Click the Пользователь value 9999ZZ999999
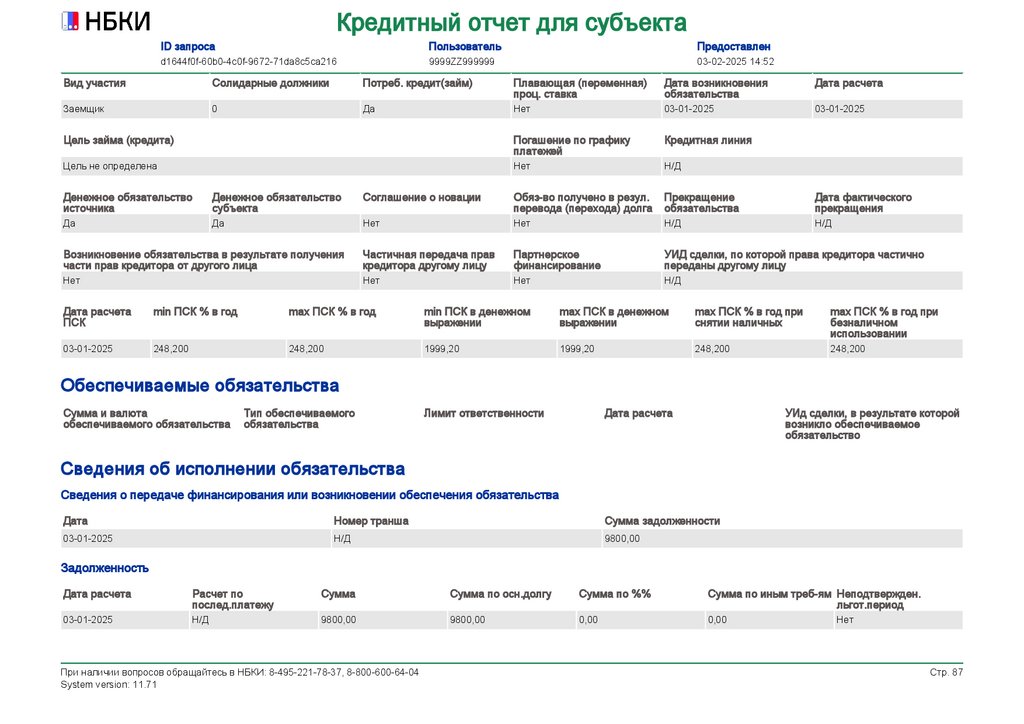This screenshot has height=724, width=1024. point(461,61)
